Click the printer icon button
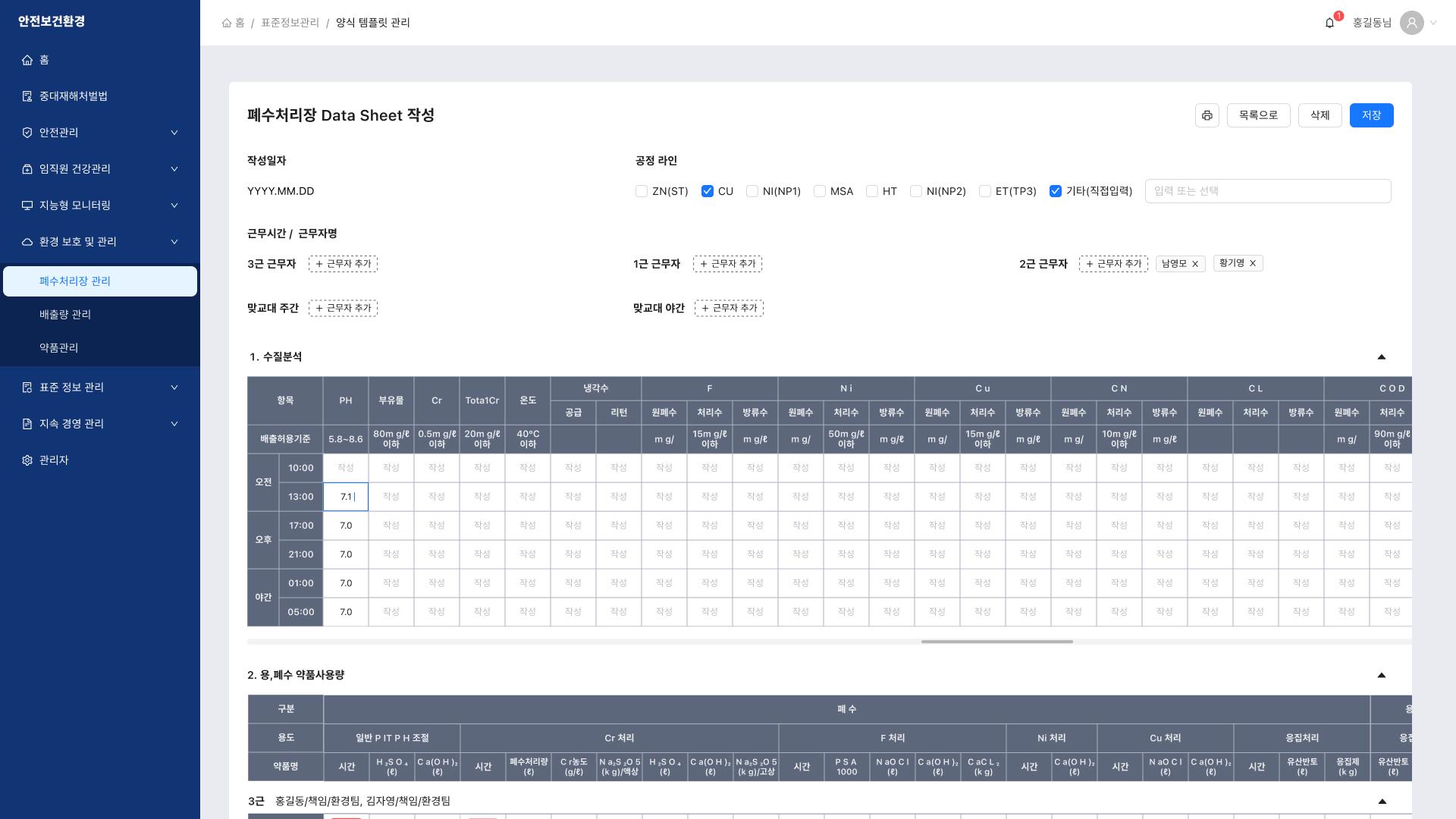This screenshot has height=819, width=1456. pyautogui.click(x=1207, y=115)
